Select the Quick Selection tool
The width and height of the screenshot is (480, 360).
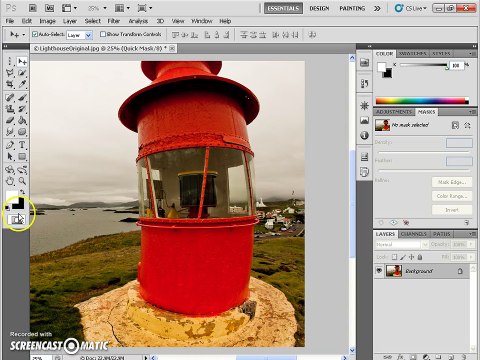point(22,73)
